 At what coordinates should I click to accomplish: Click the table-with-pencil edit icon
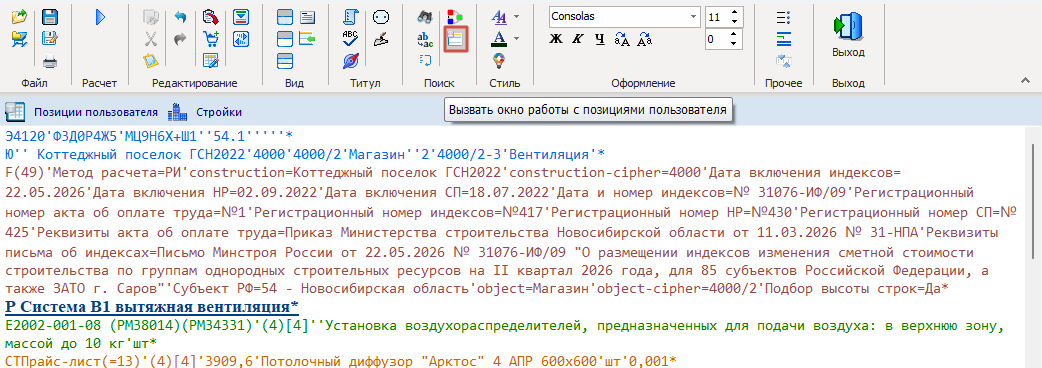[x=211, y=61]
